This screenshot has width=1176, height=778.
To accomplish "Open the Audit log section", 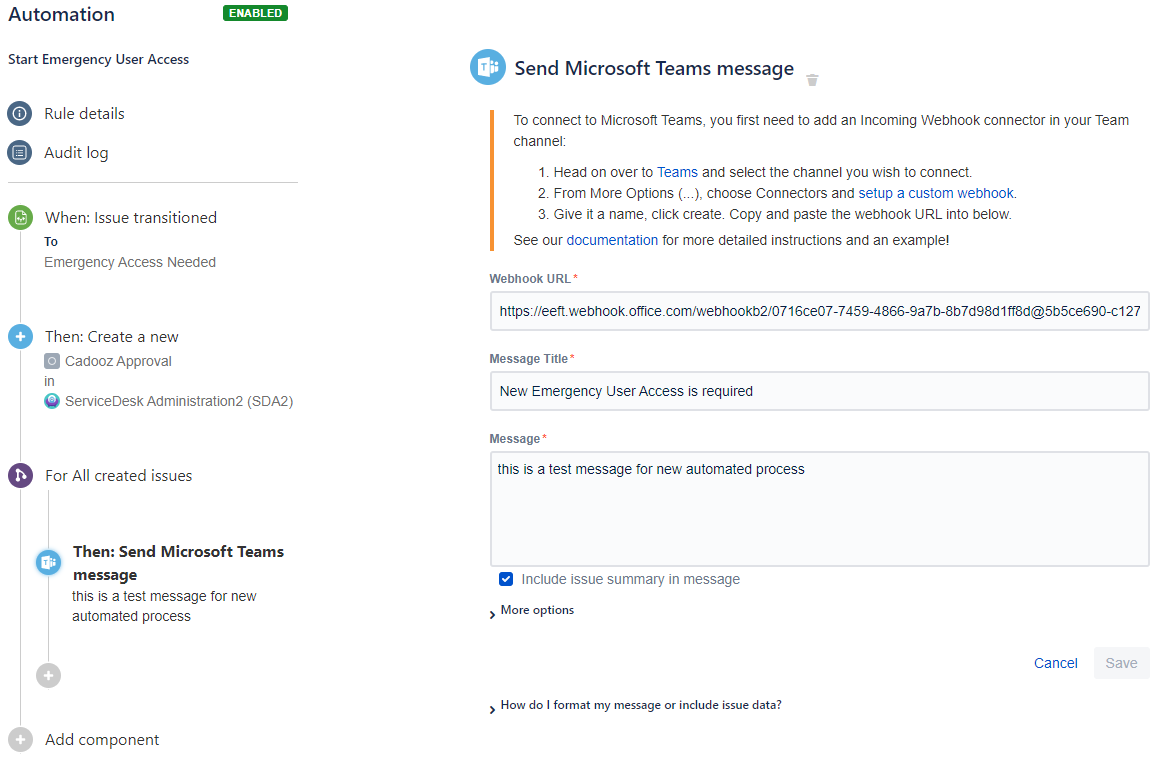I will 76,152.
